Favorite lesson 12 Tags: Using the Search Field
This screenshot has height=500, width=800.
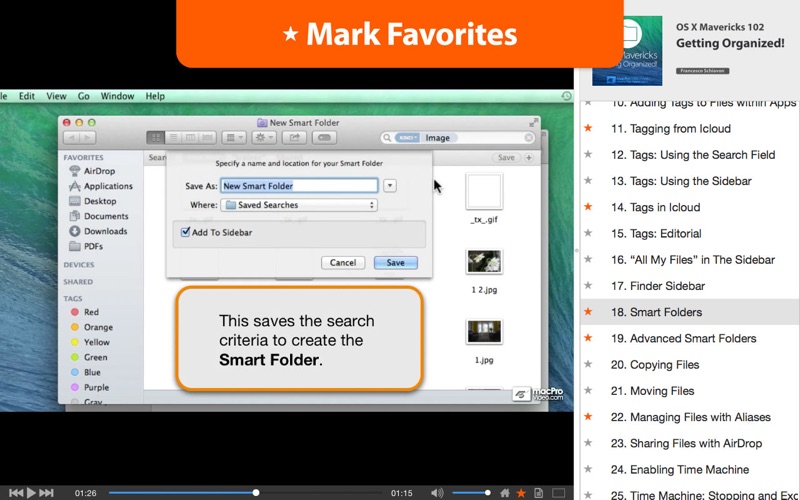click(x=588, y=154)
